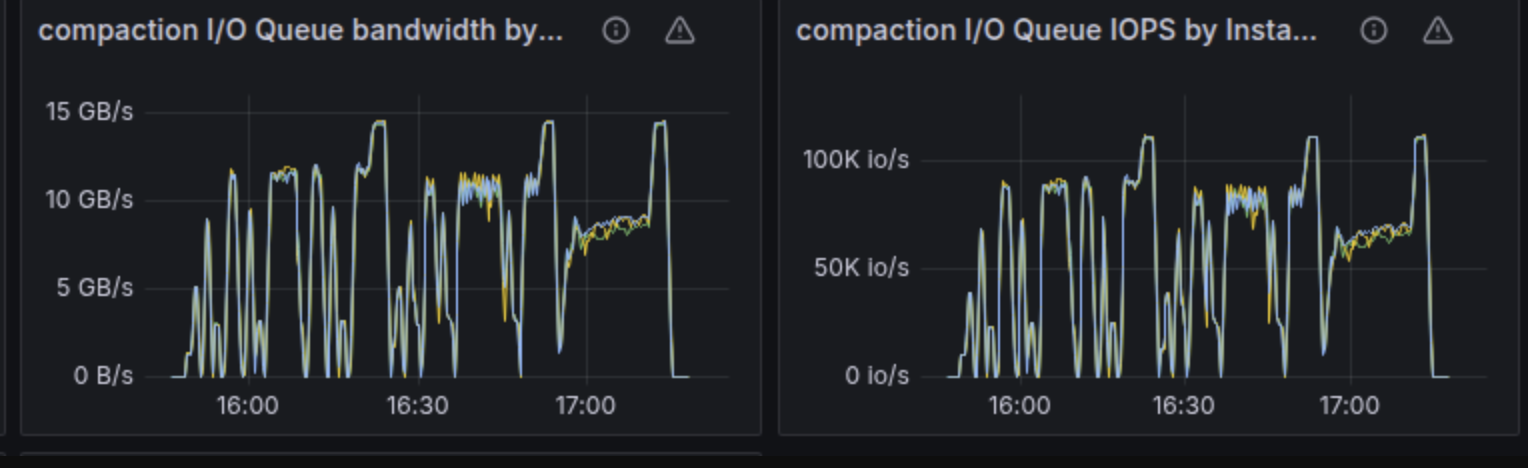Select 17:00 on the IOPS time axis

point(1349,406)
